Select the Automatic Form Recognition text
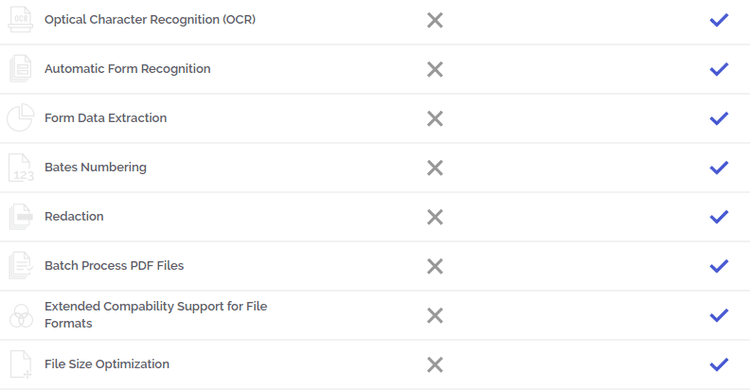 click(x=128, y=69)
